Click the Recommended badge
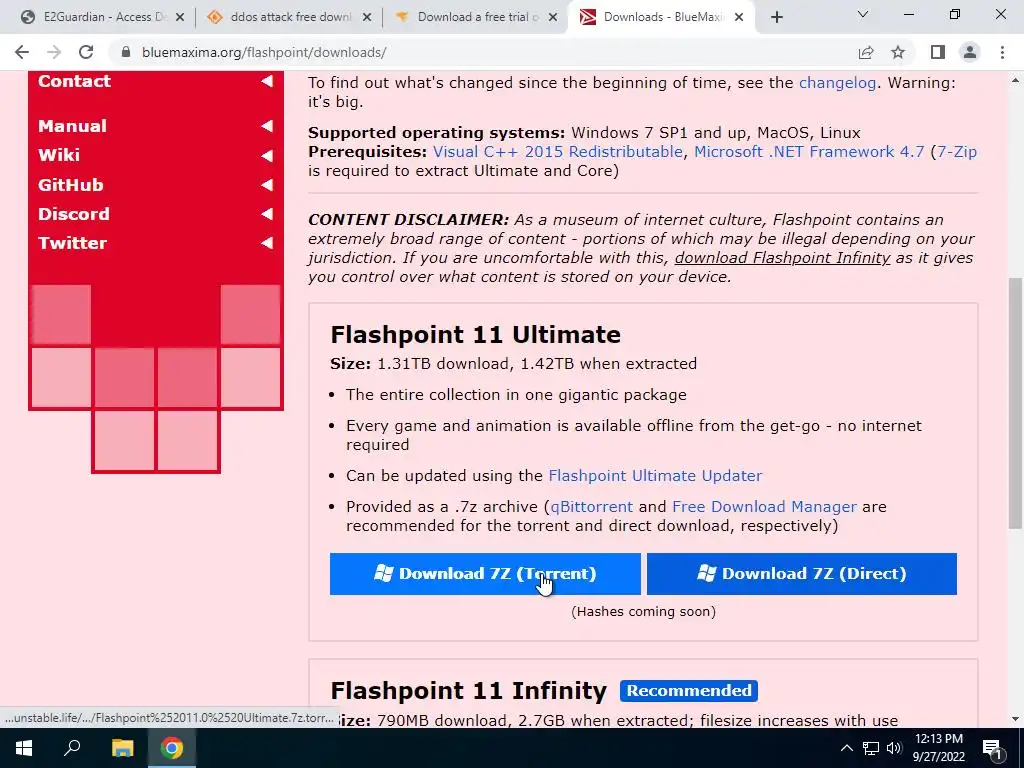 pyautogui.click(x=689, y=691)
